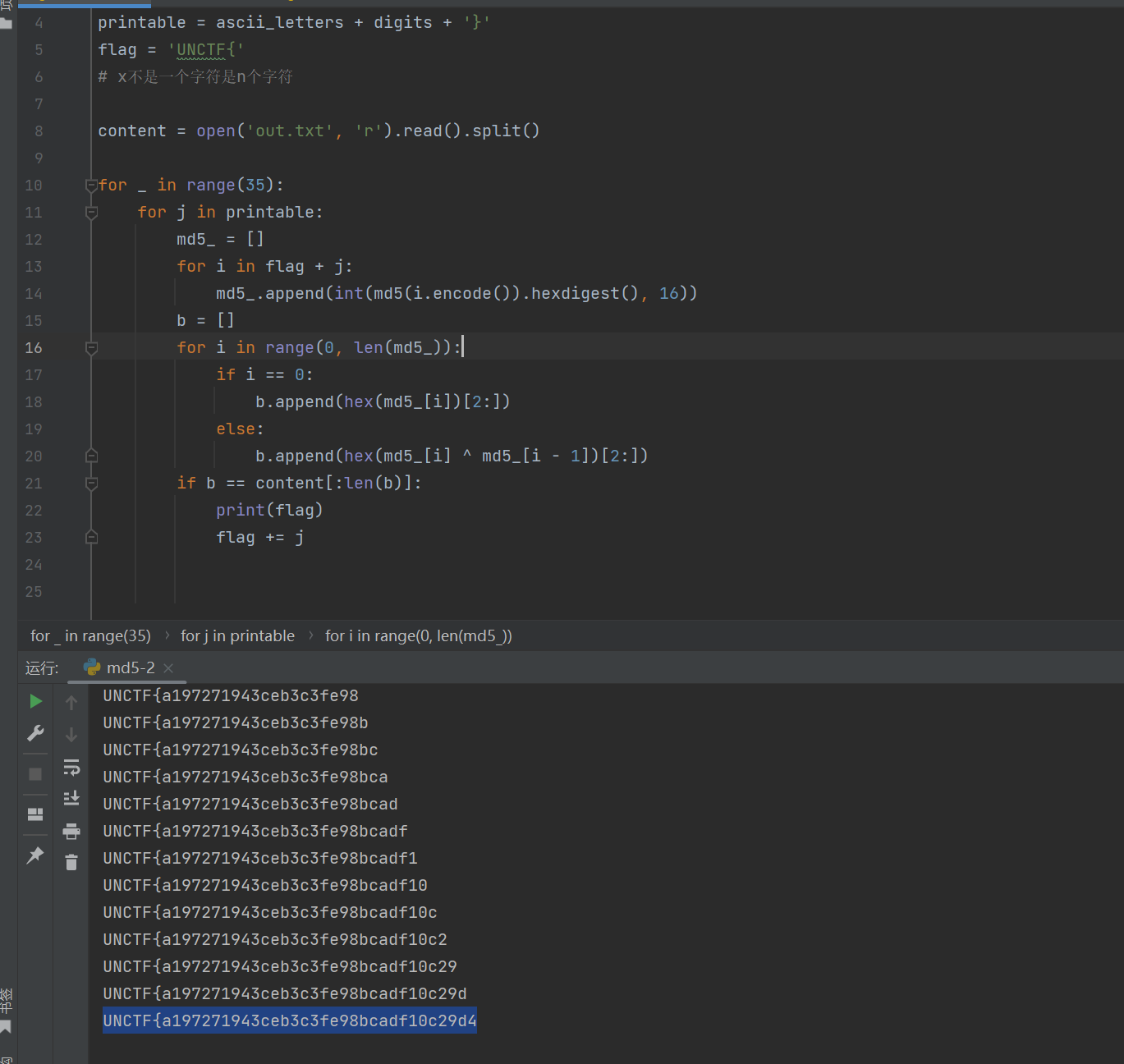The width and height of the screenshot is (1124, 1064).
Task: Click the print icon in the run console
Action: point(71,831)
